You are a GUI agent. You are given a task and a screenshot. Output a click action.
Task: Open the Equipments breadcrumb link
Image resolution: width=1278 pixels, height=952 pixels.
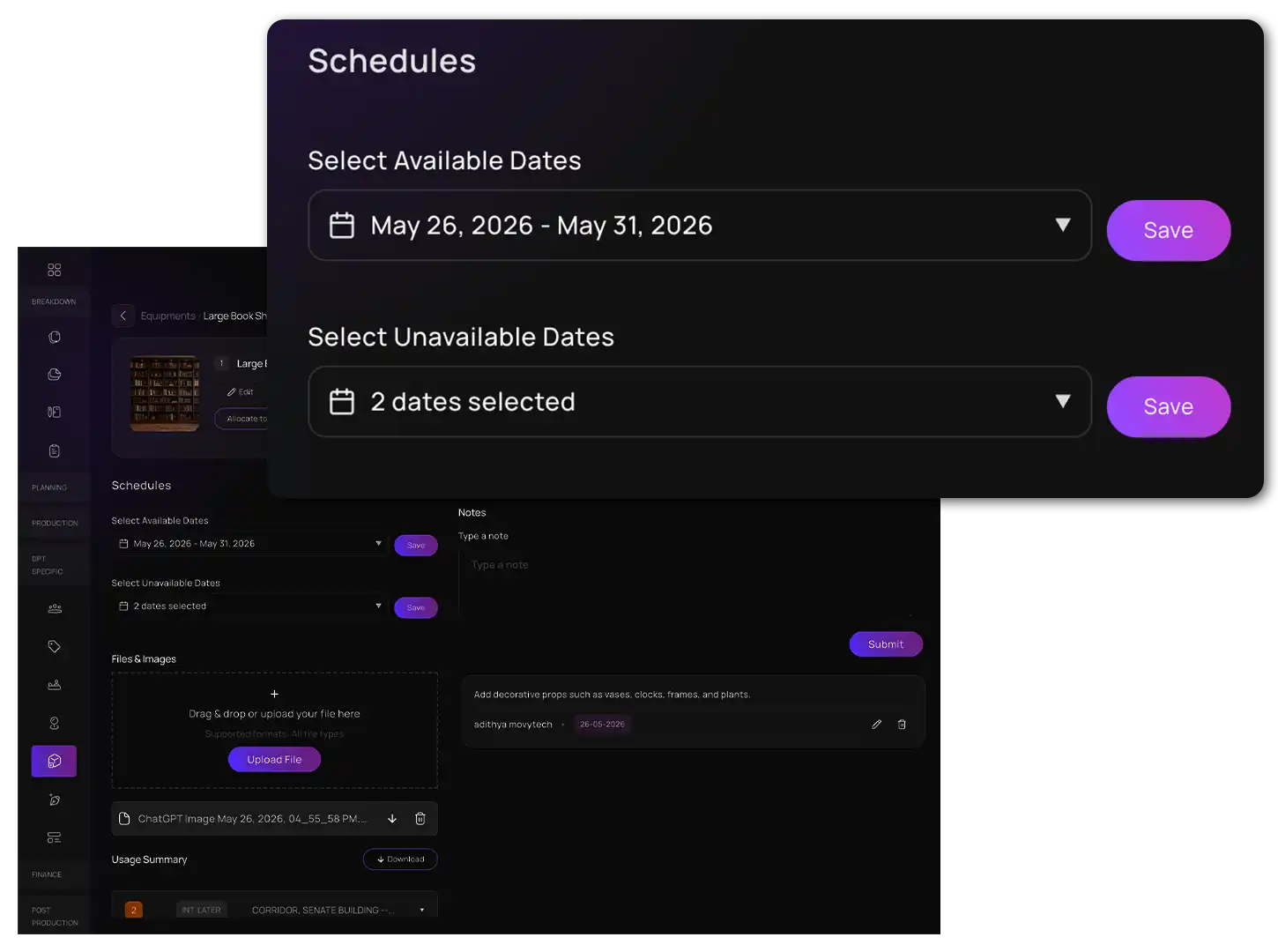[167, 316]
